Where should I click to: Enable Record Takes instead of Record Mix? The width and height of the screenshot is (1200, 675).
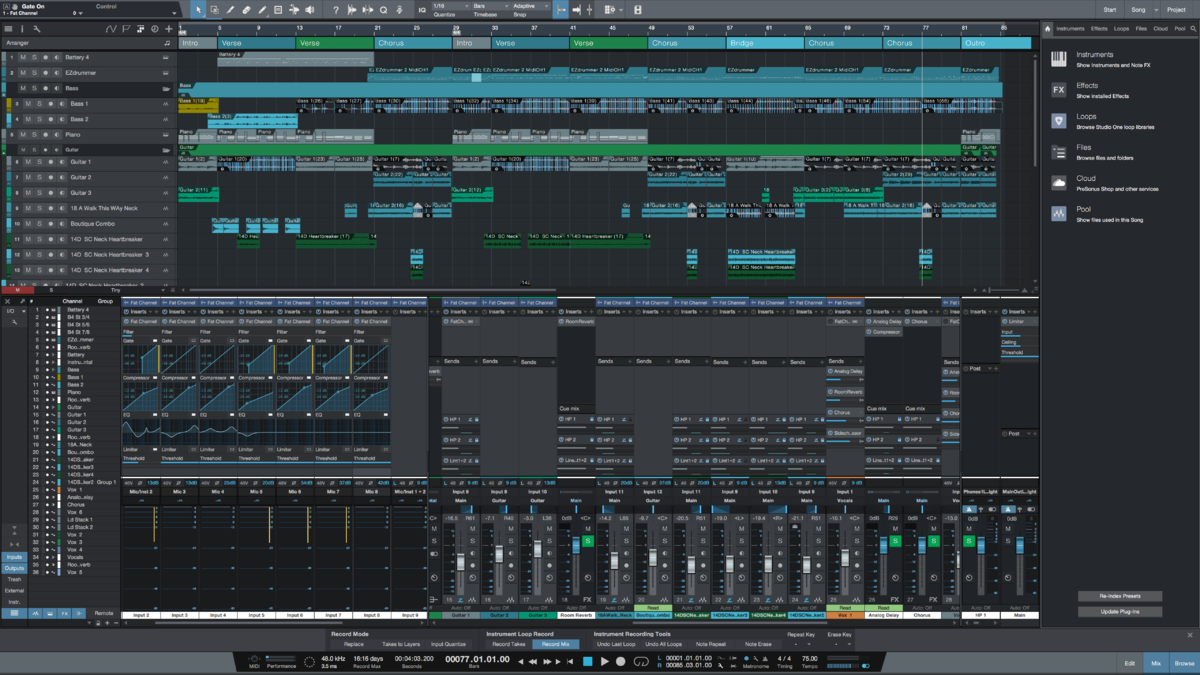coord(508,644)
